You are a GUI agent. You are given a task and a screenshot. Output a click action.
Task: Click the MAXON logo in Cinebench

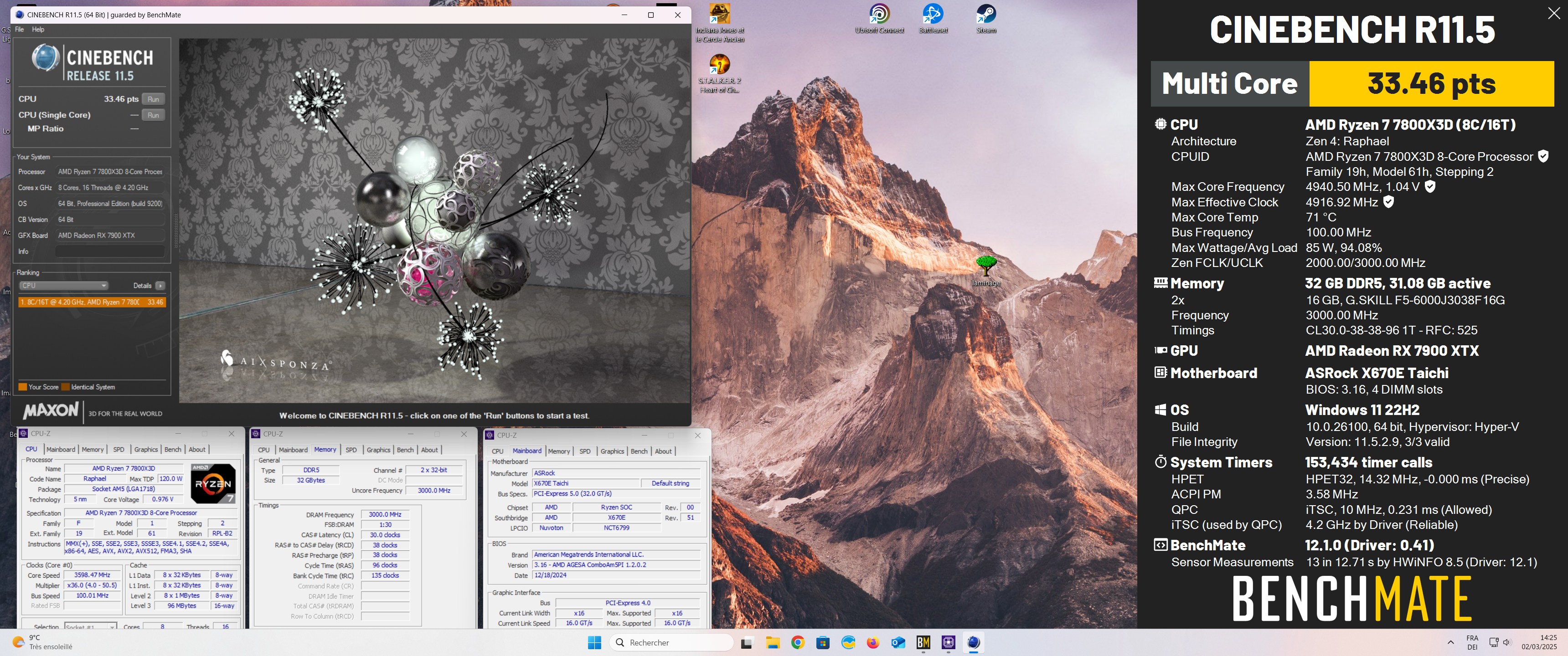(x=51, y=411)
